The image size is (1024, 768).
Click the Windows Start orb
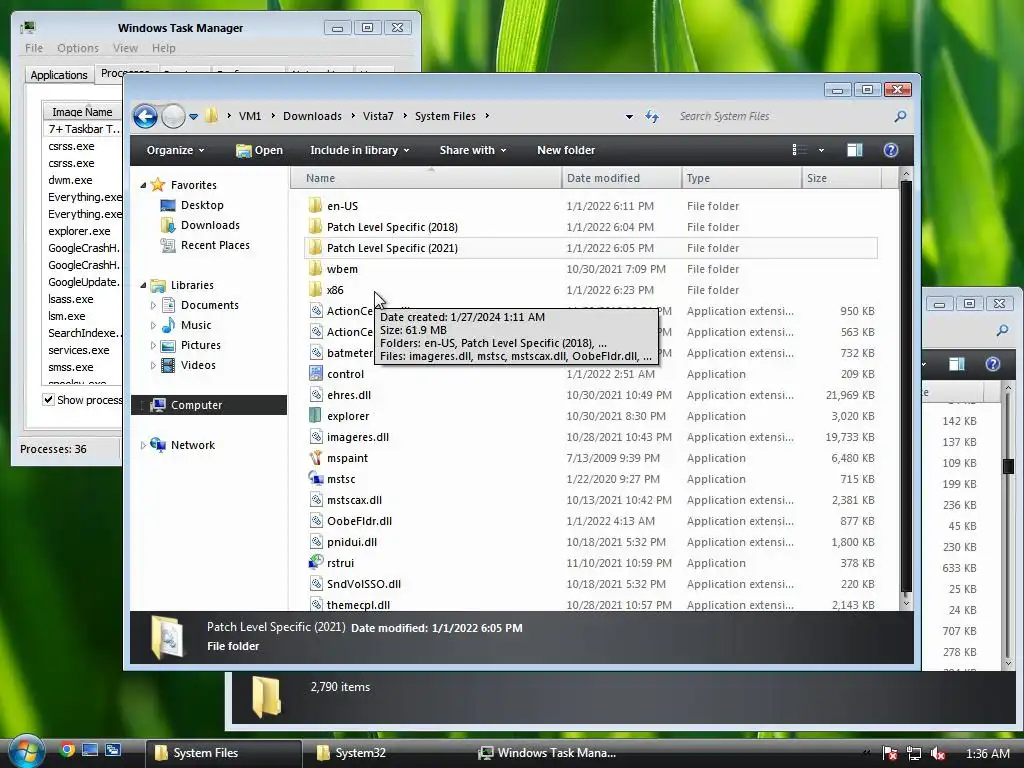(x=26, y=752)
